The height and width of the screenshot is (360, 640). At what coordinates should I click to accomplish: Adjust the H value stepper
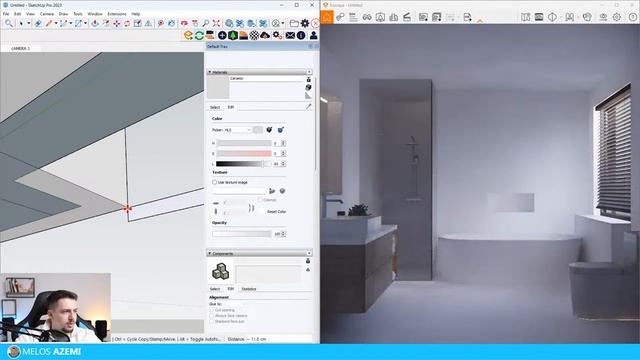tap(283, 143)
